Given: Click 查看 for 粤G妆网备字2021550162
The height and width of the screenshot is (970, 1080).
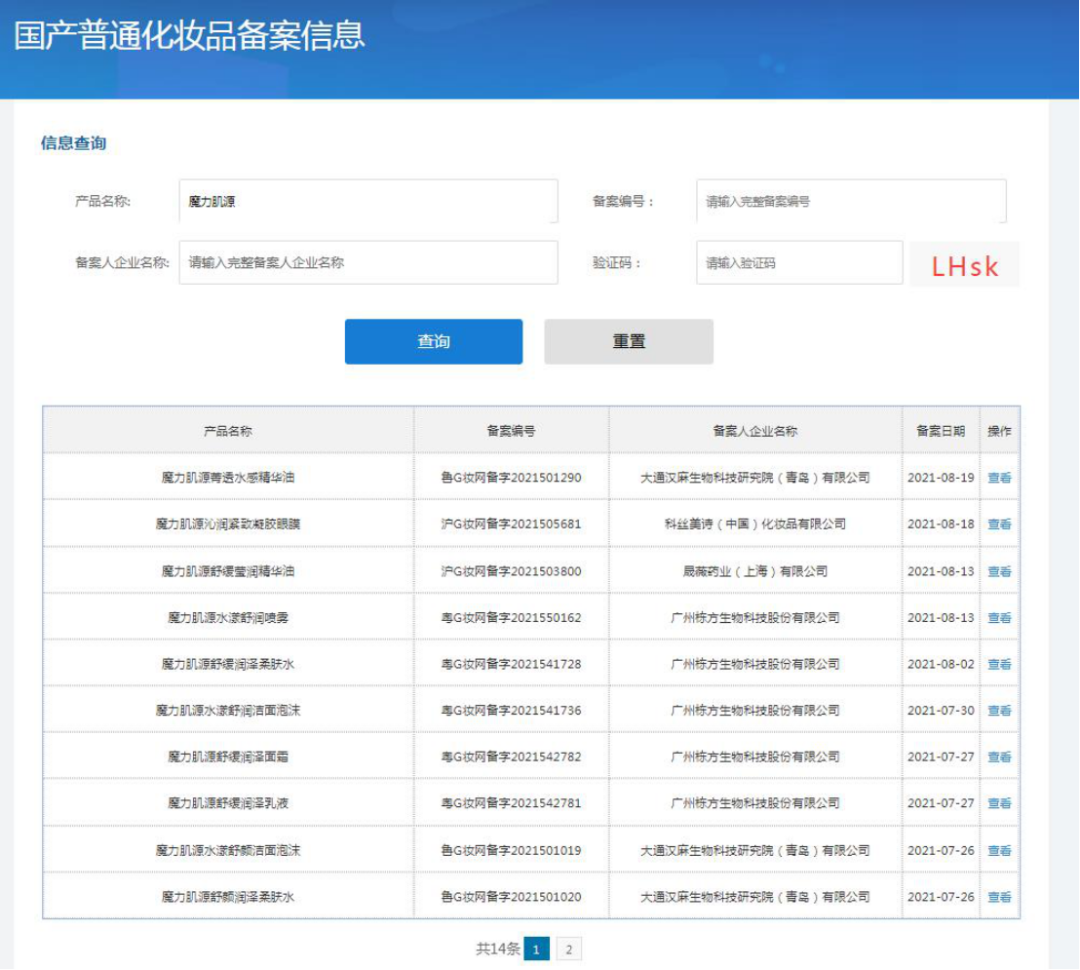Looking at the screenshot, I should tap(999, 618).
